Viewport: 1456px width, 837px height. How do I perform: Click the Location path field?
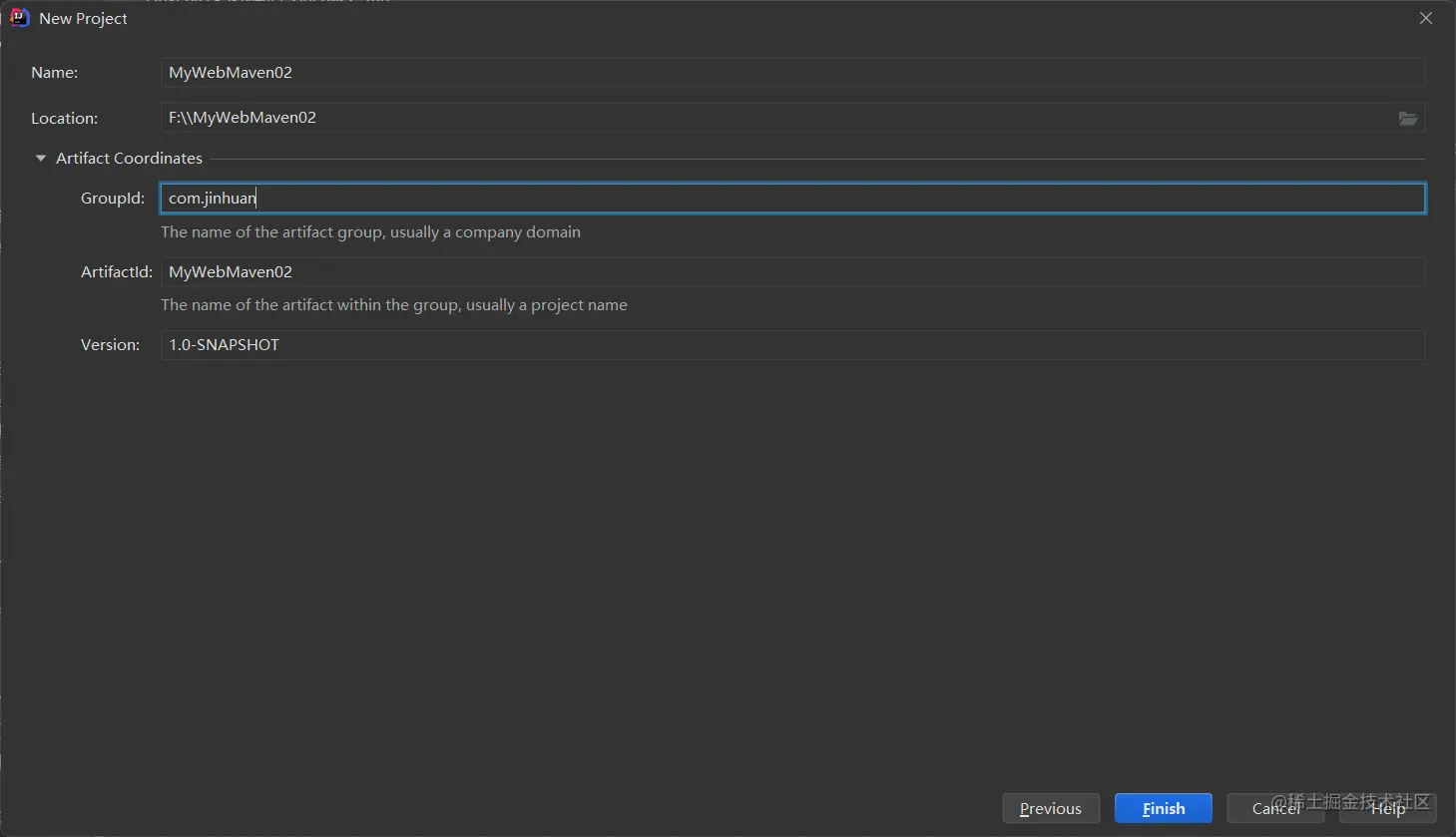pyautogui.click(x=778, y=118)
